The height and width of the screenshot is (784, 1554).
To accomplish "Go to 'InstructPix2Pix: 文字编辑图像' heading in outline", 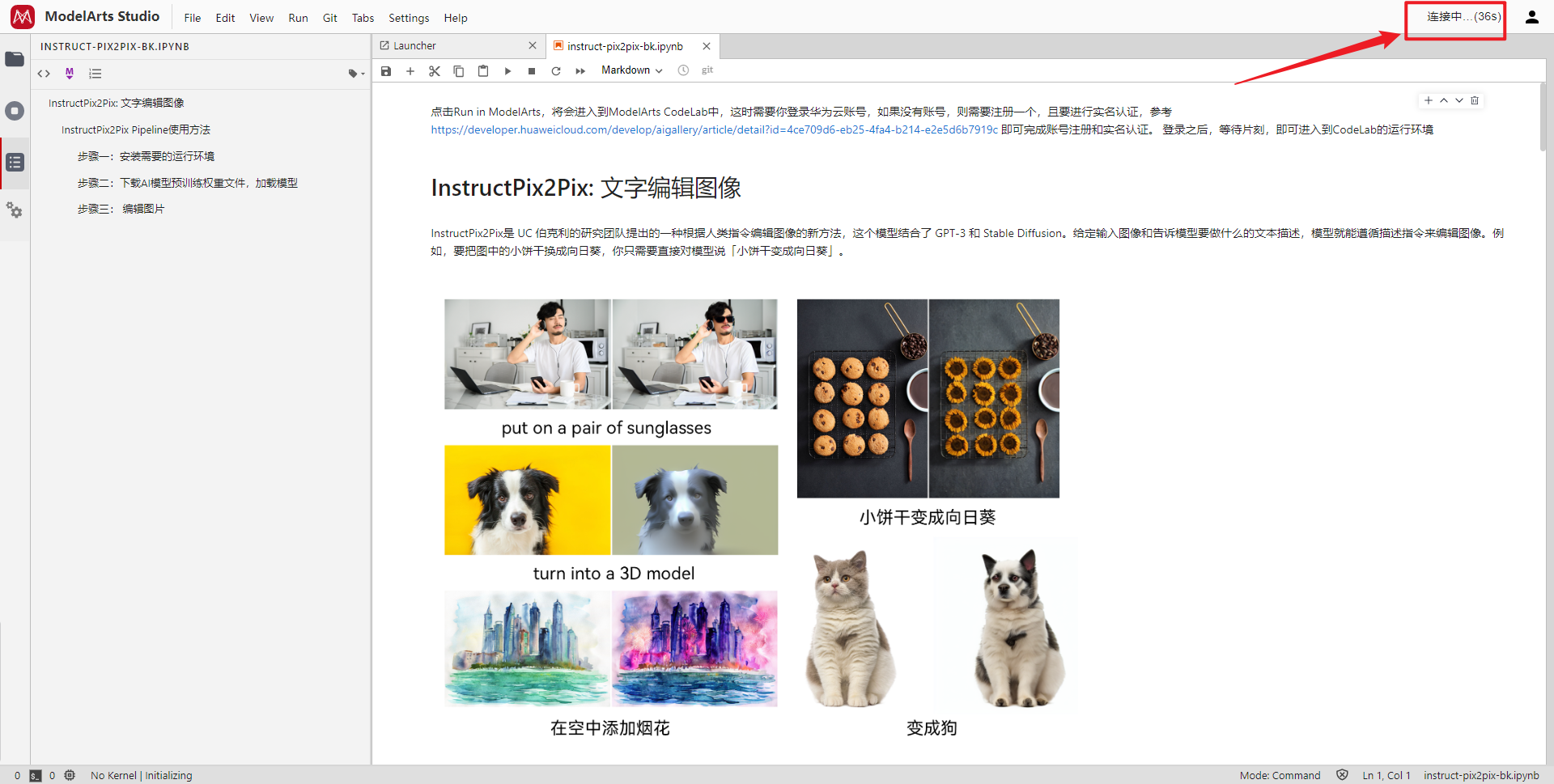I will click(x=117, y=103).
